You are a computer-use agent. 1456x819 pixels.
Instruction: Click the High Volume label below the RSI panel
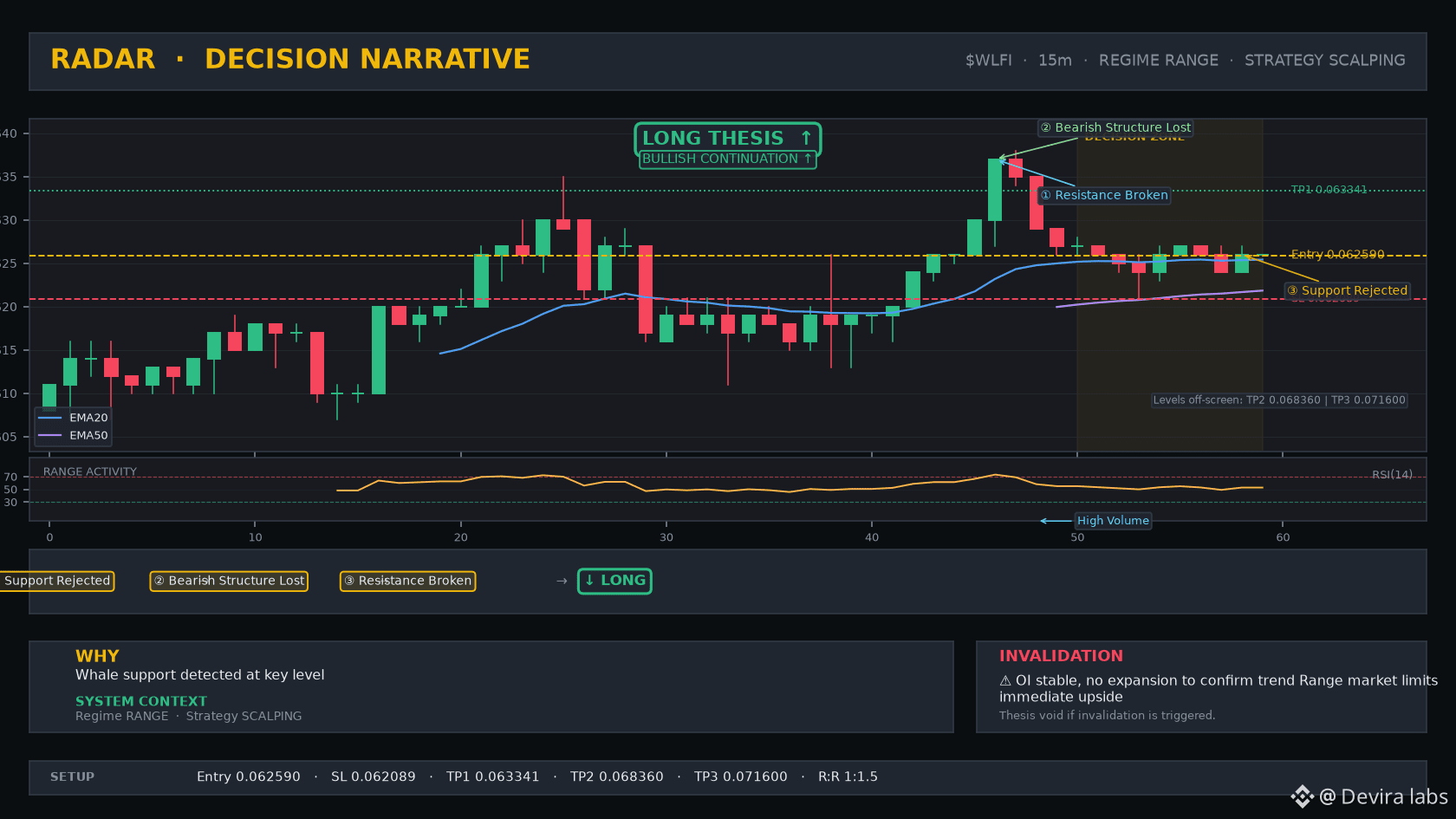[1113, 521]
